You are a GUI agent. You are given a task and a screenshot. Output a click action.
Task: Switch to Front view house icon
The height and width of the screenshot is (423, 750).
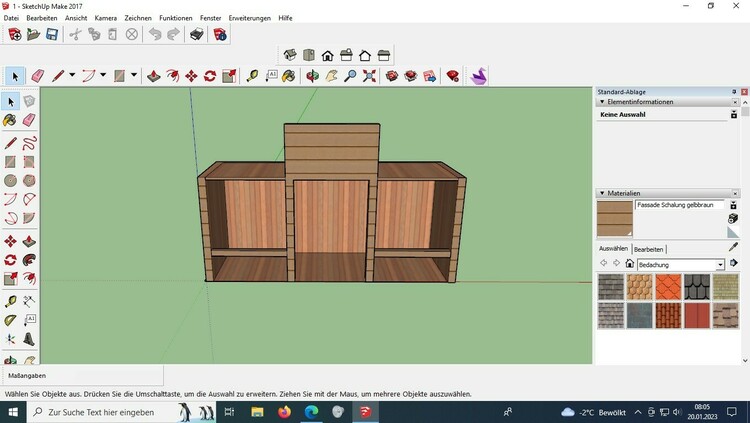tap(328, 55)
